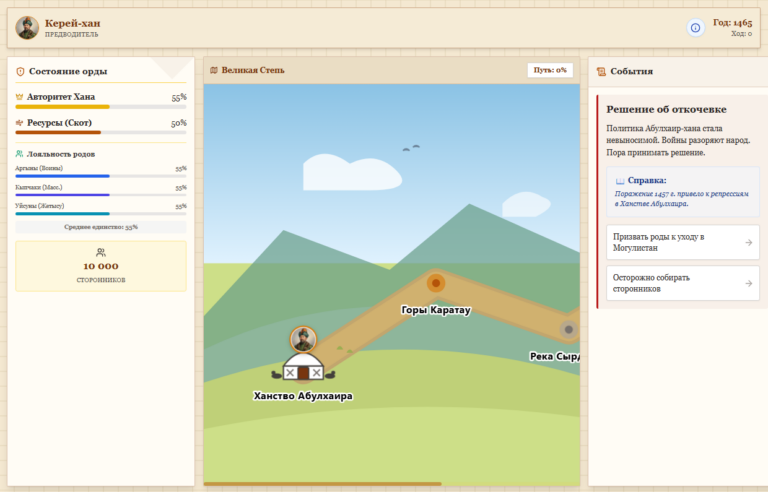
Task: Click the cattle icon next to Ресурсы (Скот)
Action: pyautogui.click(x=20, y=123)
